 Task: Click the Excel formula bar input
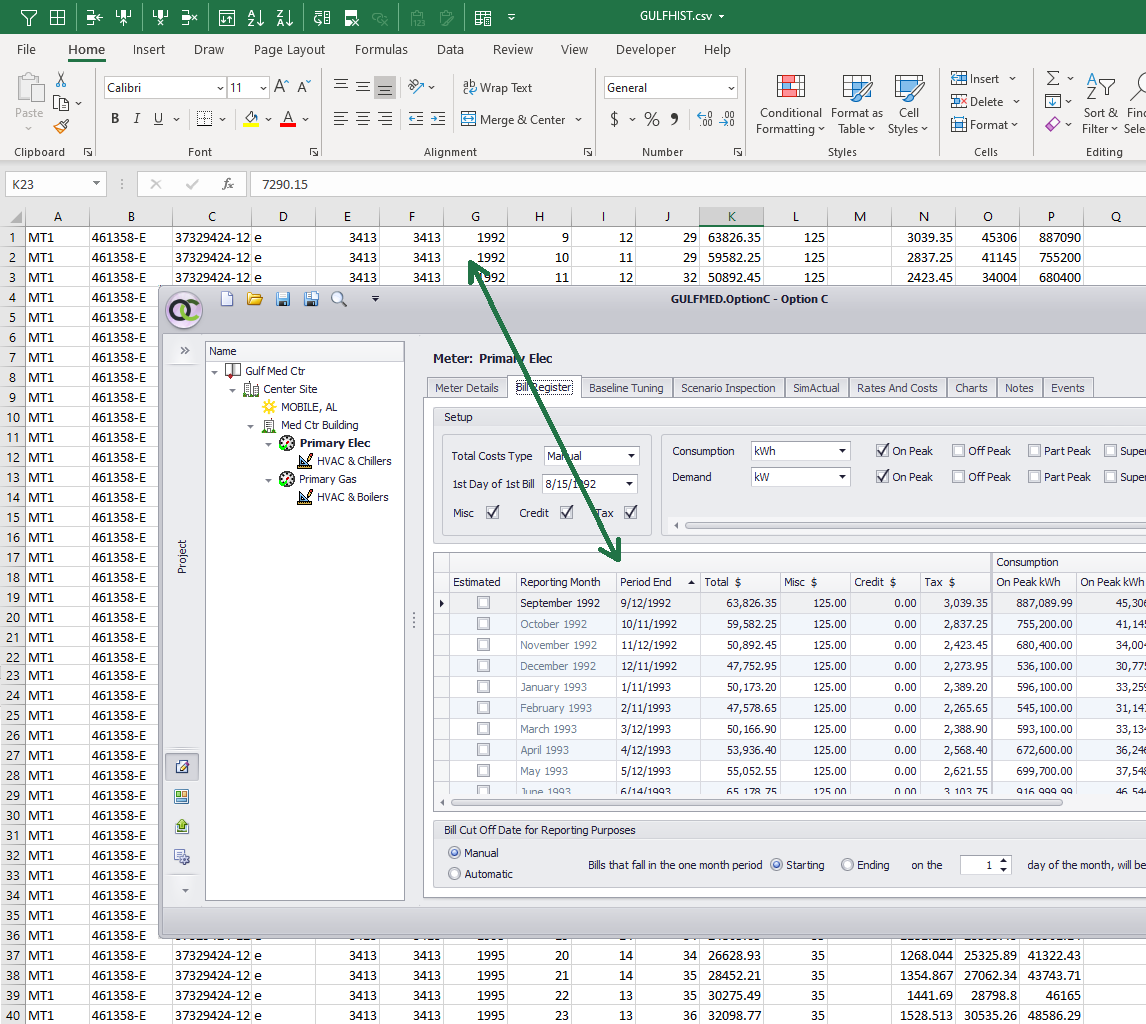pos(698,184)
